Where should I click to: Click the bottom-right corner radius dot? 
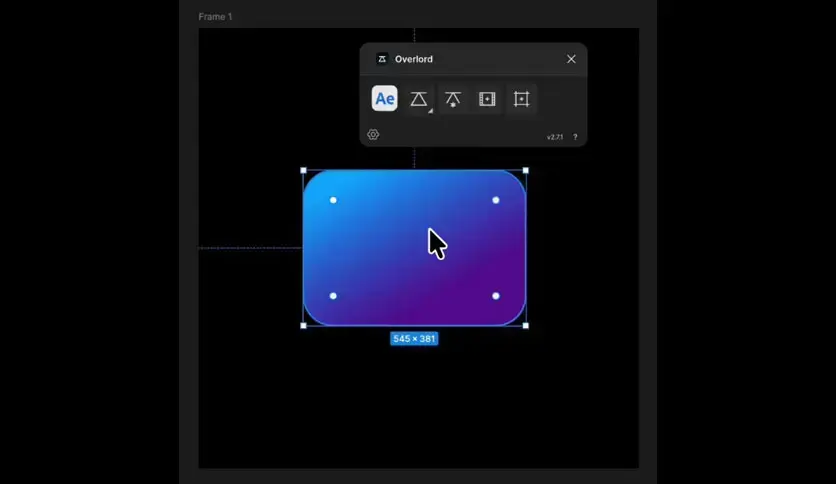click(x=496, y=296)
